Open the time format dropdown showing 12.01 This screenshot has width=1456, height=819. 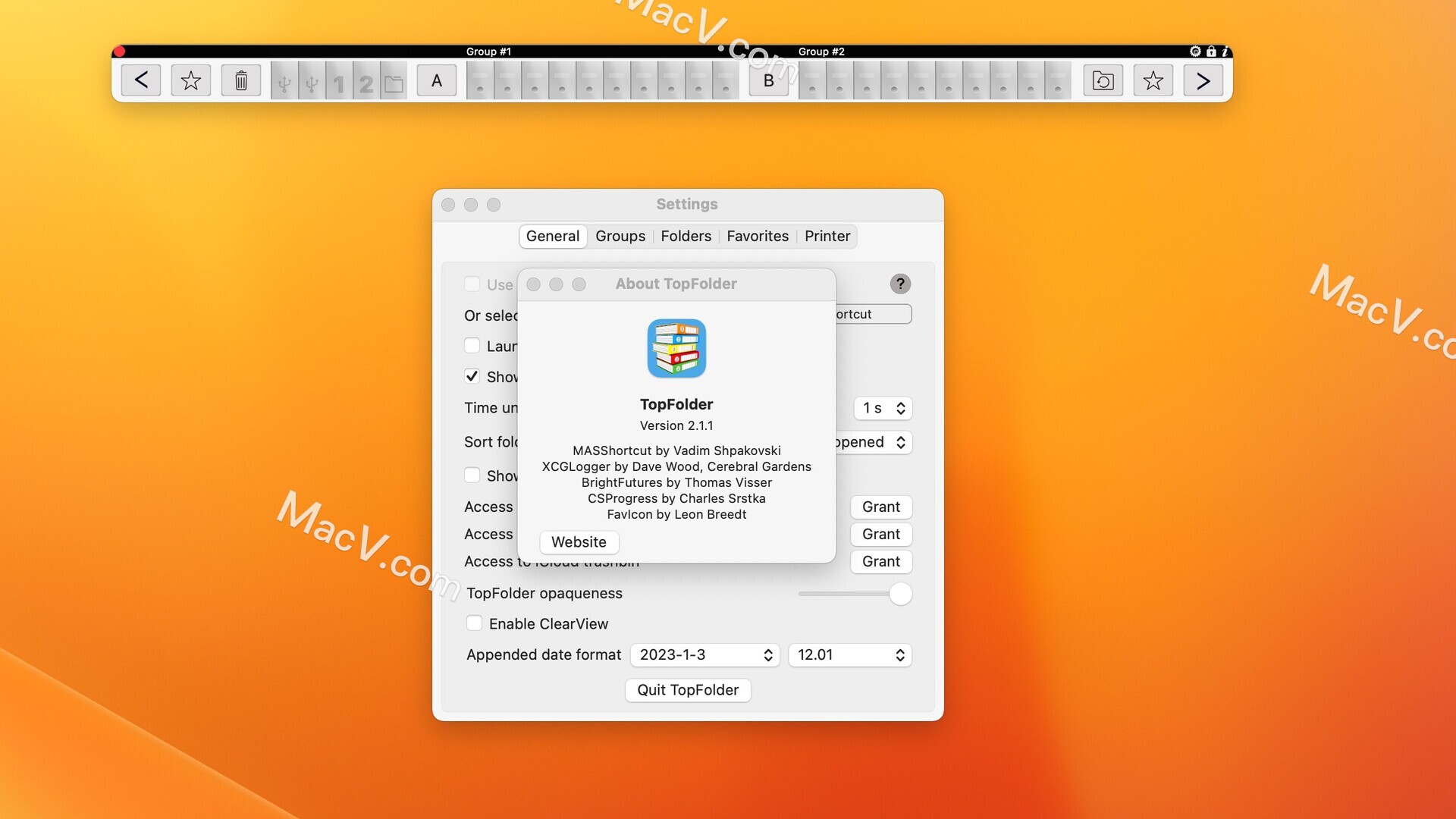point(850,655)
